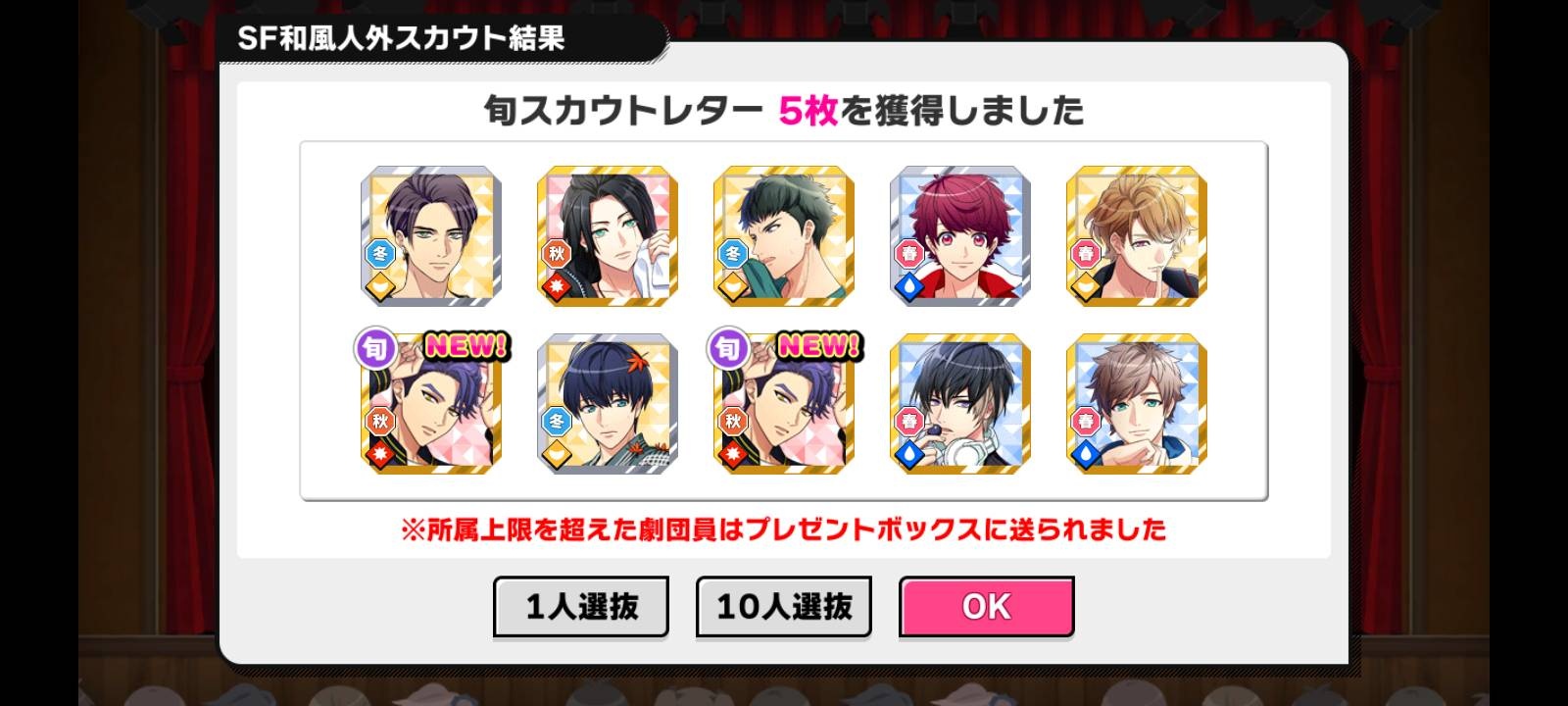Open the purple-haired winter character card
The height and width of the screenshot is (706, 1568).
click(431, 236)
